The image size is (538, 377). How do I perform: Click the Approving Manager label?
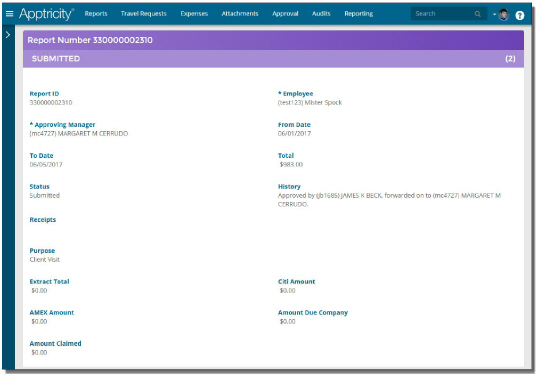(x=62, y=125)
